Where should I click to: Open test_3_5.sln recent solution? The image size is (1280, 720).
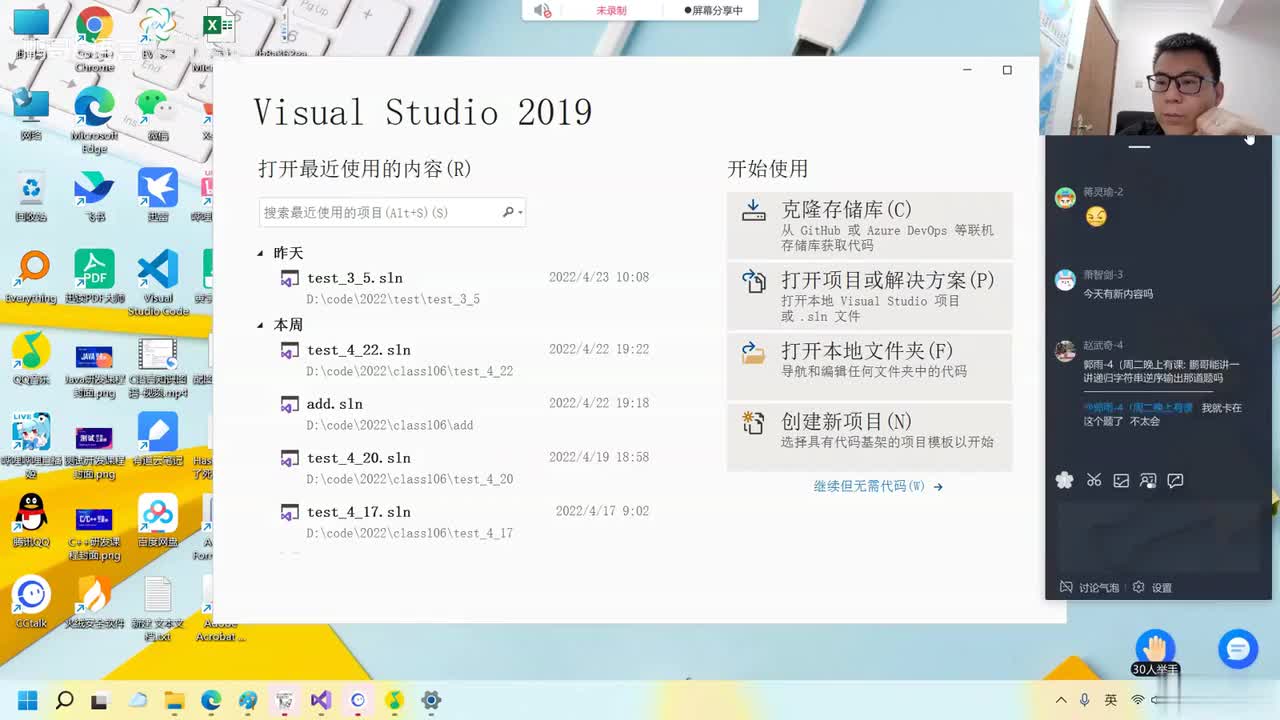(x=465, y=287)
